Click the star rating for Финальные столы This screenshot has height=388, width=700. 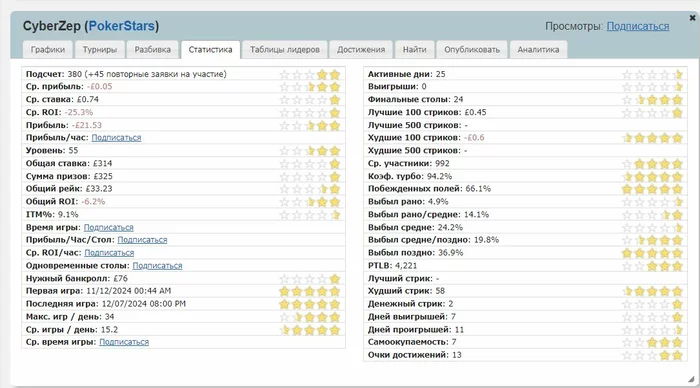652,100
